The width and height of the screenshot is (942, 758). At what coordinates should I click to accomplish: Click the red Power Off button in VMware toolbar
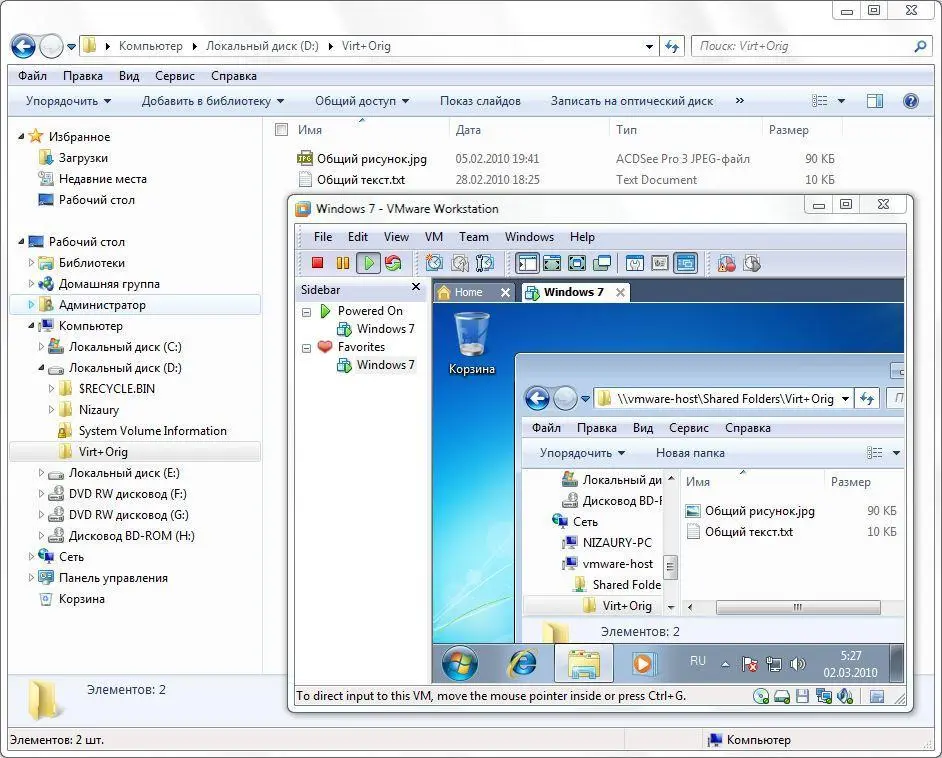tap(318, 262)
